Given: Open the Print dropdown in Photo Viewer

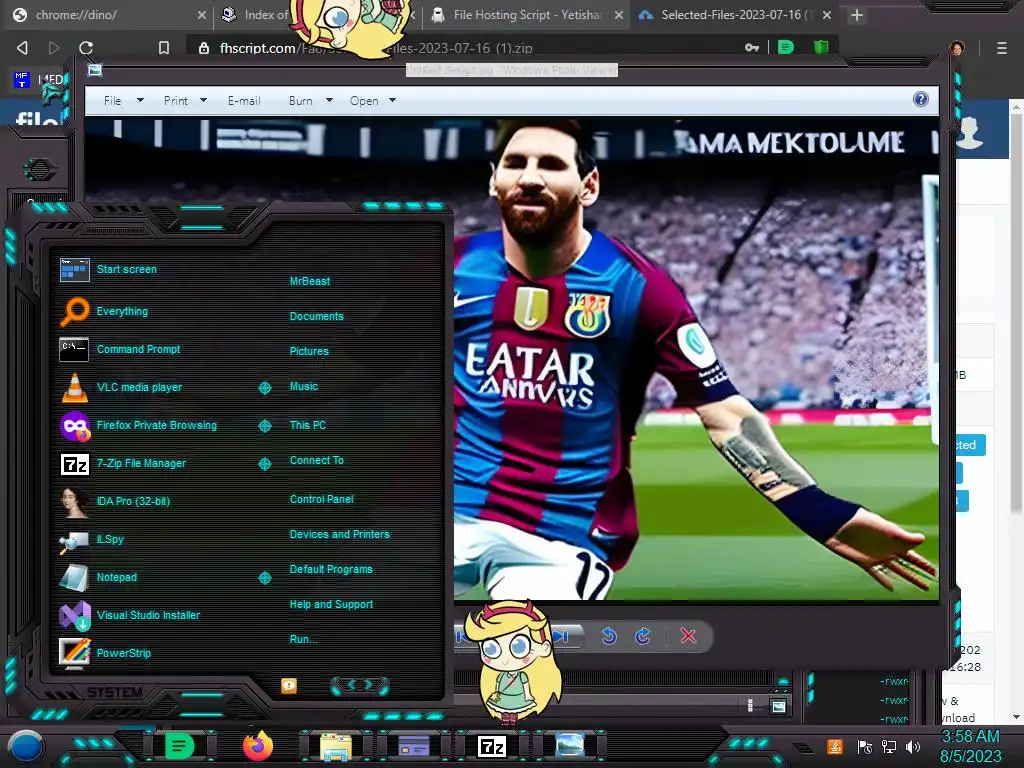Looking at the screenshot, I should 185,101.
